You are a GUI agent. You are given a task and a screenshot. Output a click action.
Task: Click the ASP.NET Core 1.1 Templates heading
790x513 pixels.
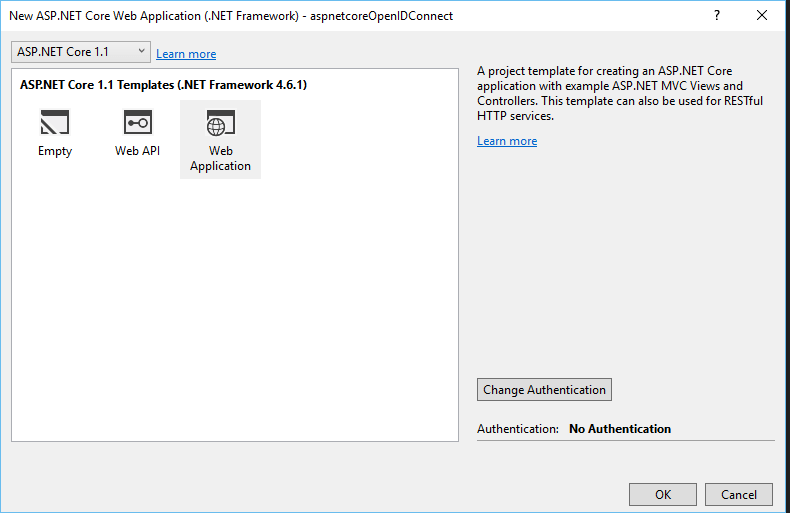point(163,85)
